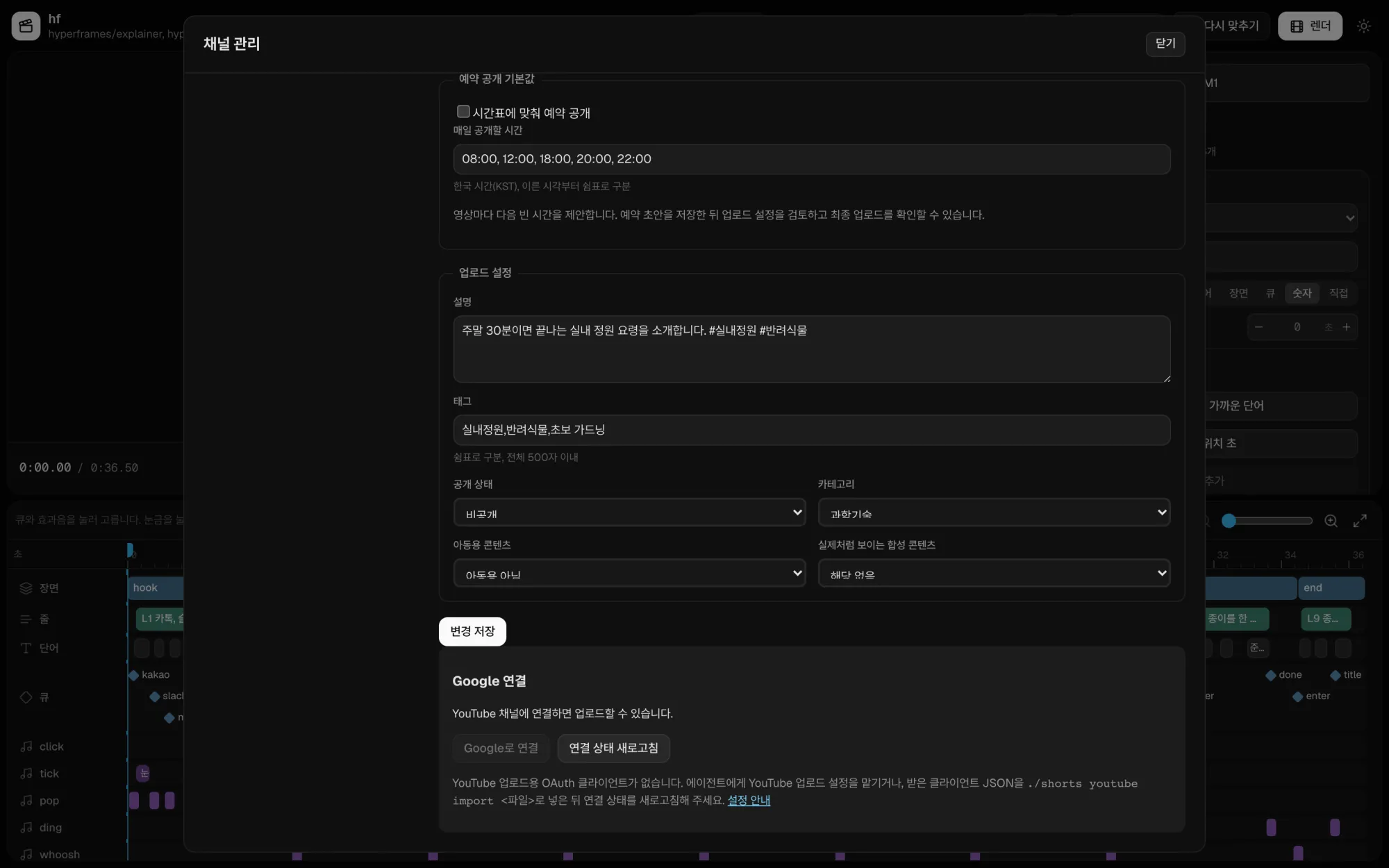Click the 매일 공개할 시간 input field
Screen dimensions: 1389x868
point(811,159)
